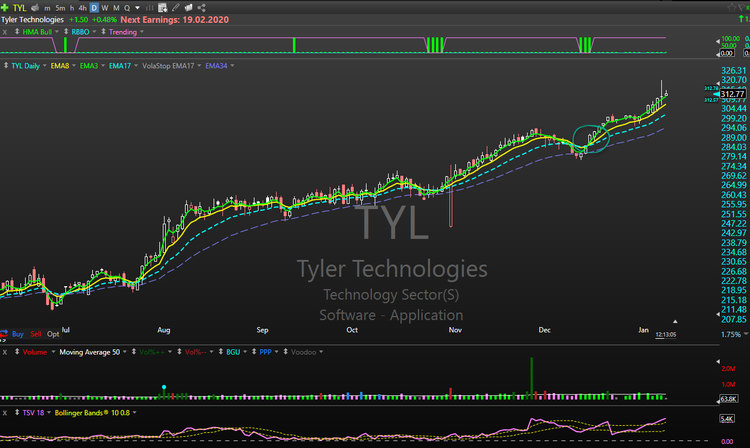
Task: Open TSV 18 indicator label
Action: coord(33,413)
